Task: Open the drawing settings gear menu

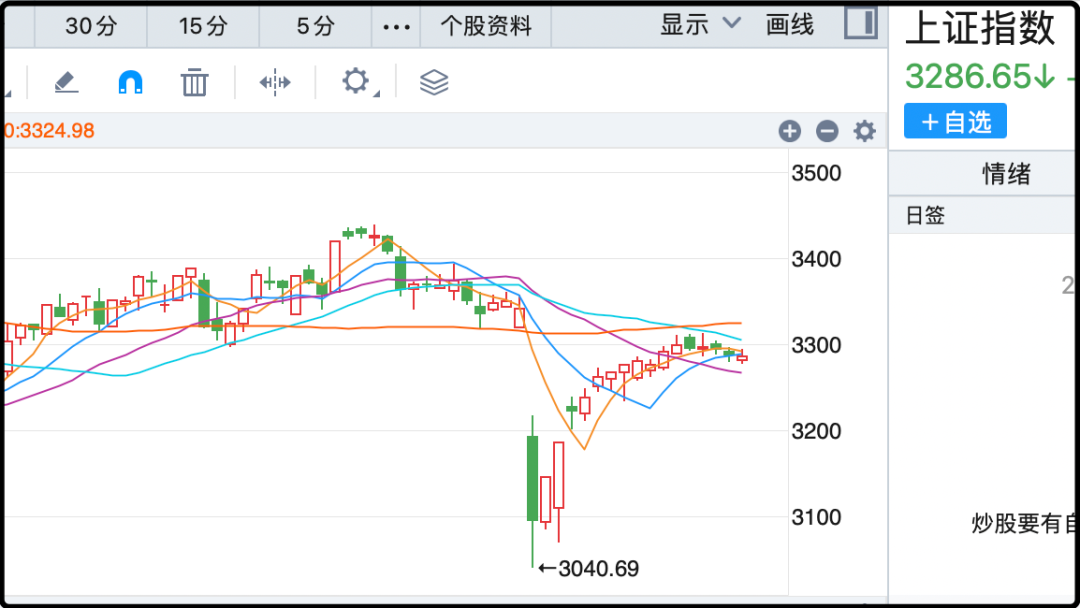Action: tap(356, 81)
